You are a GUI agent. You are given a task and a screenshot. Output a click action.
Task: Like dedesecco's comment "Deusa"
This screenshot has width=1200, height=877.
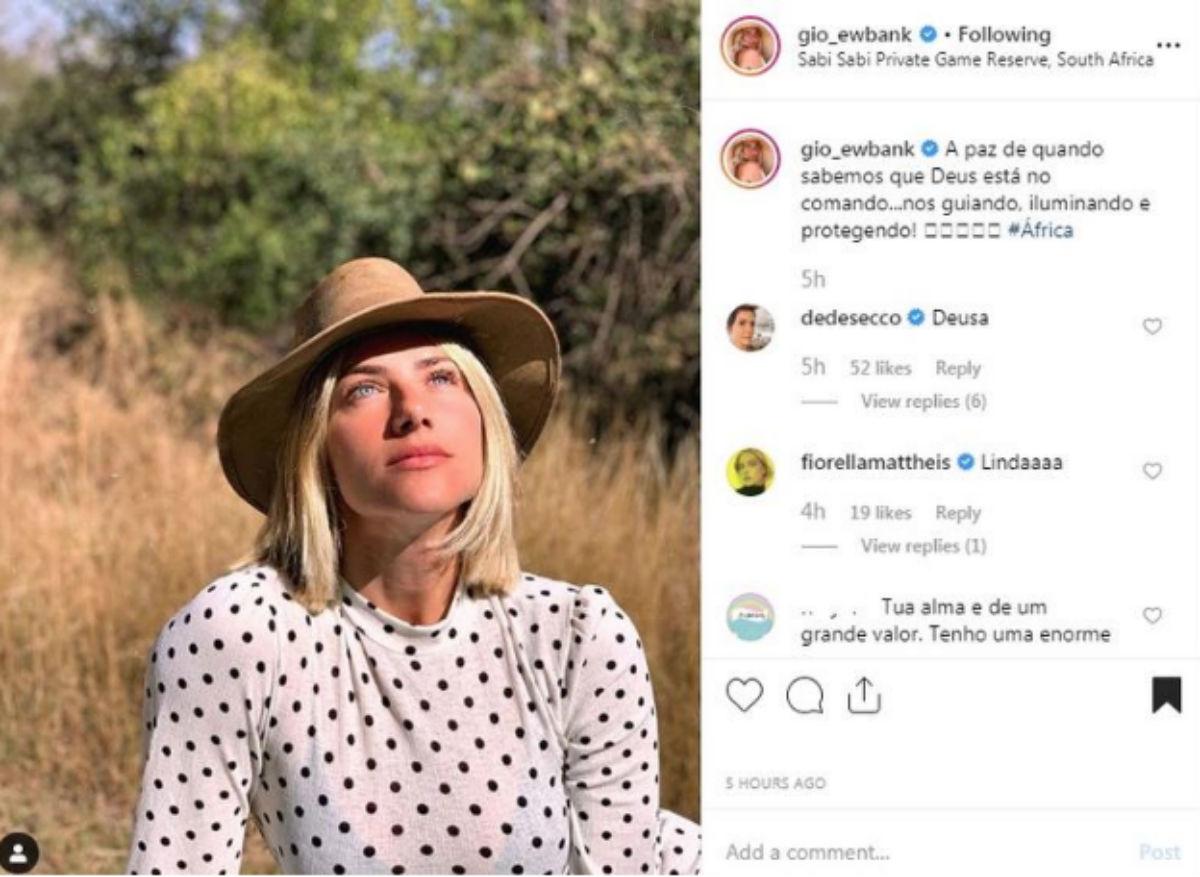(x=1152, y=326)
